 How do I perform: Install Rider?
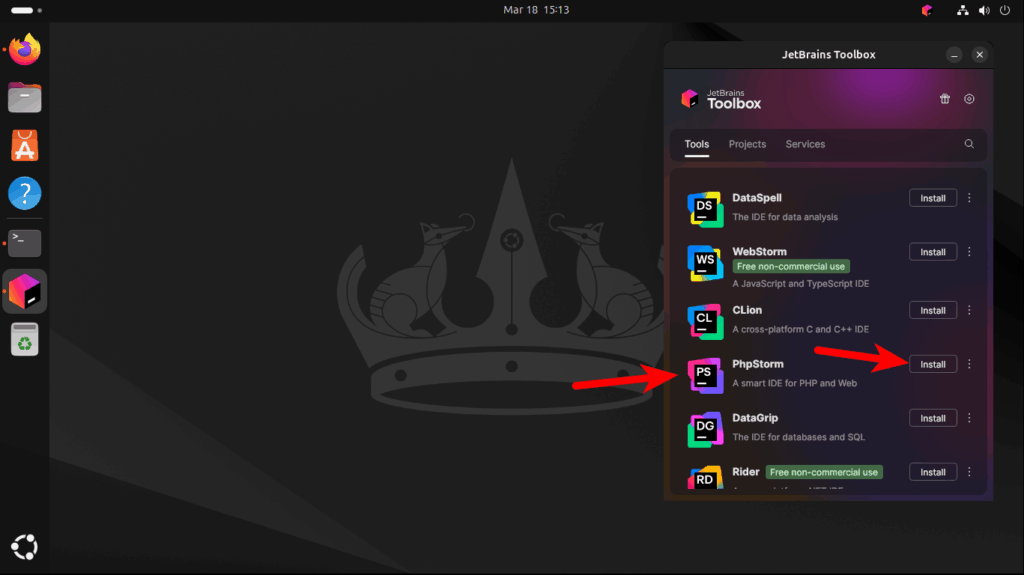[933, 472]
